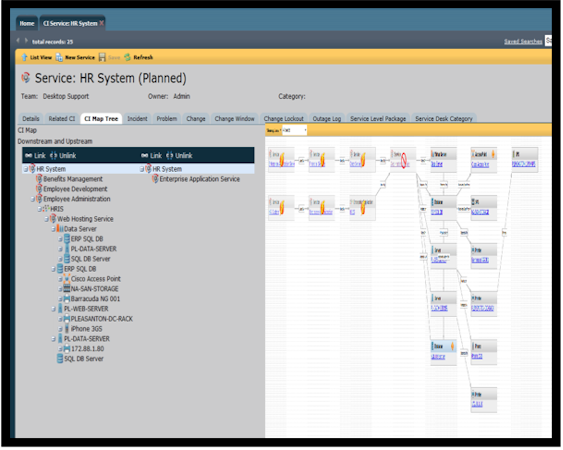Collapse the Data Server tree node
Viewport: 563px width, 450px height.
[x=53, y=229]
